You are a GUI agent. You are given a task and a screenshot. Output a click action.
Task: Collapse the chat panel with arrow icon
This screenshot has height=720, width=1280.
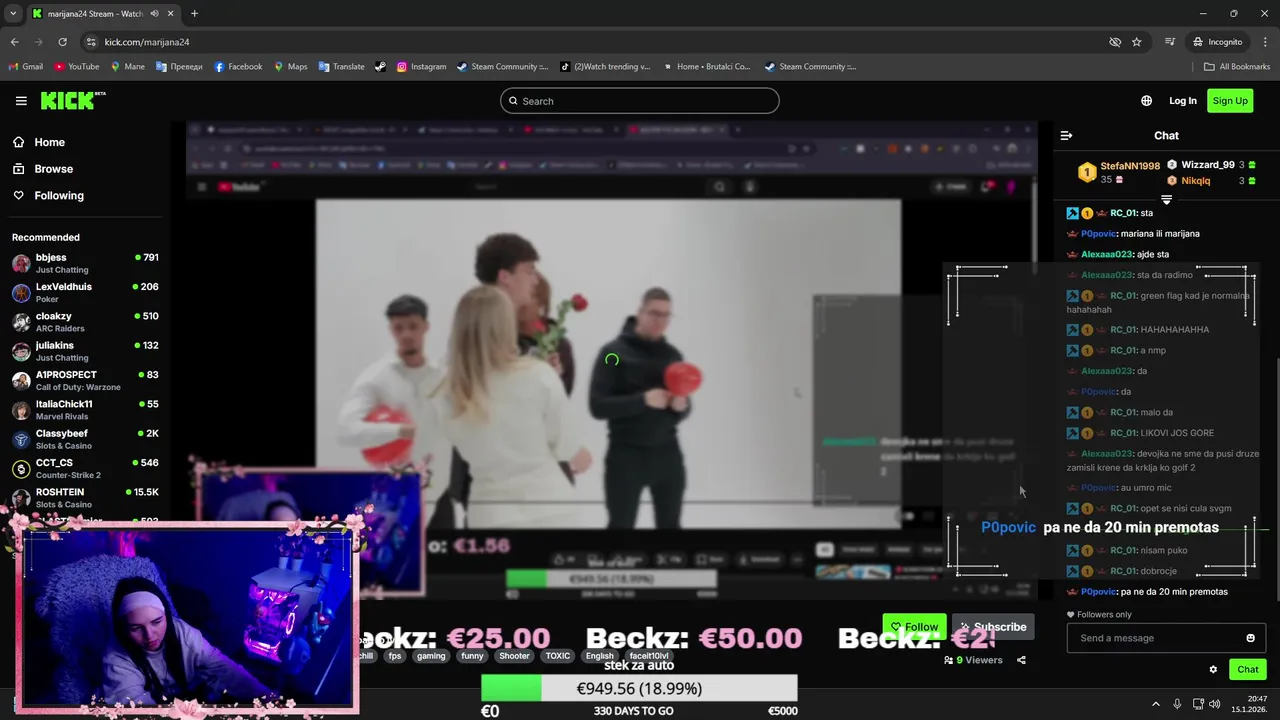[1066, 135]
